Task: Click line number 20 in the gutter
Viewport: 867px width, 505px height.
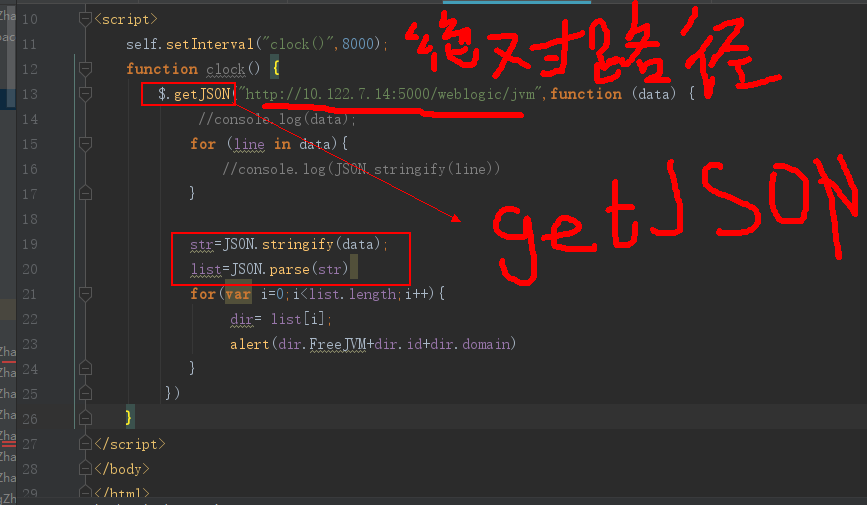Action: click(30, 269)
